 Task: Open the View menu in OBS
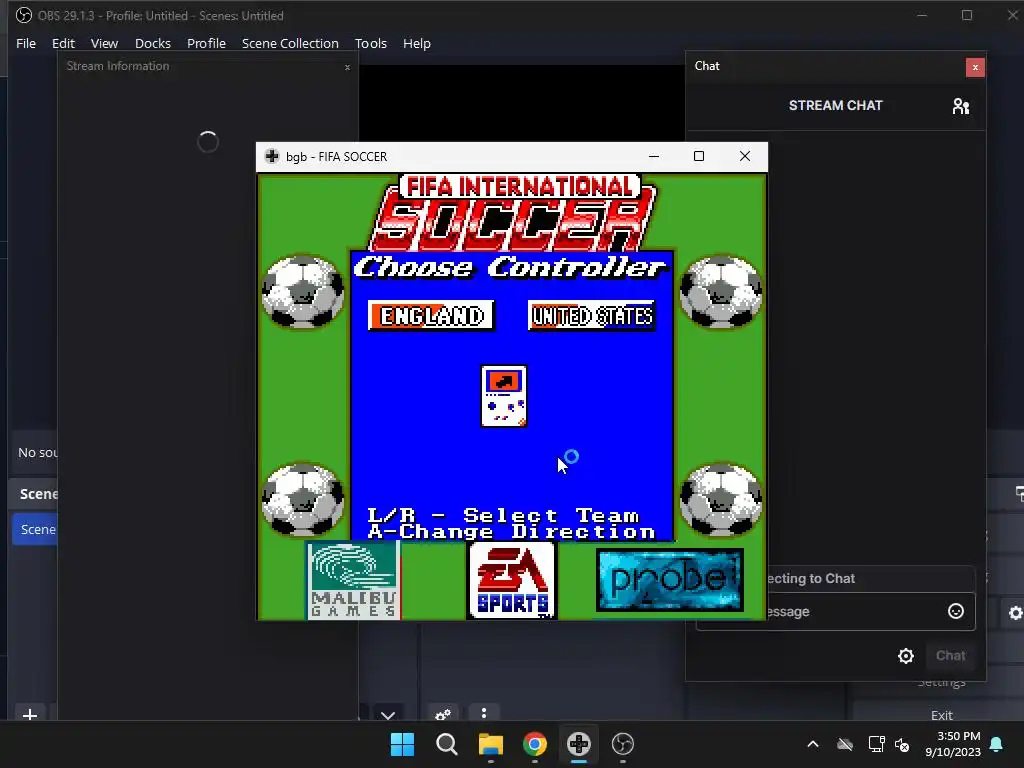click(104, 43)
